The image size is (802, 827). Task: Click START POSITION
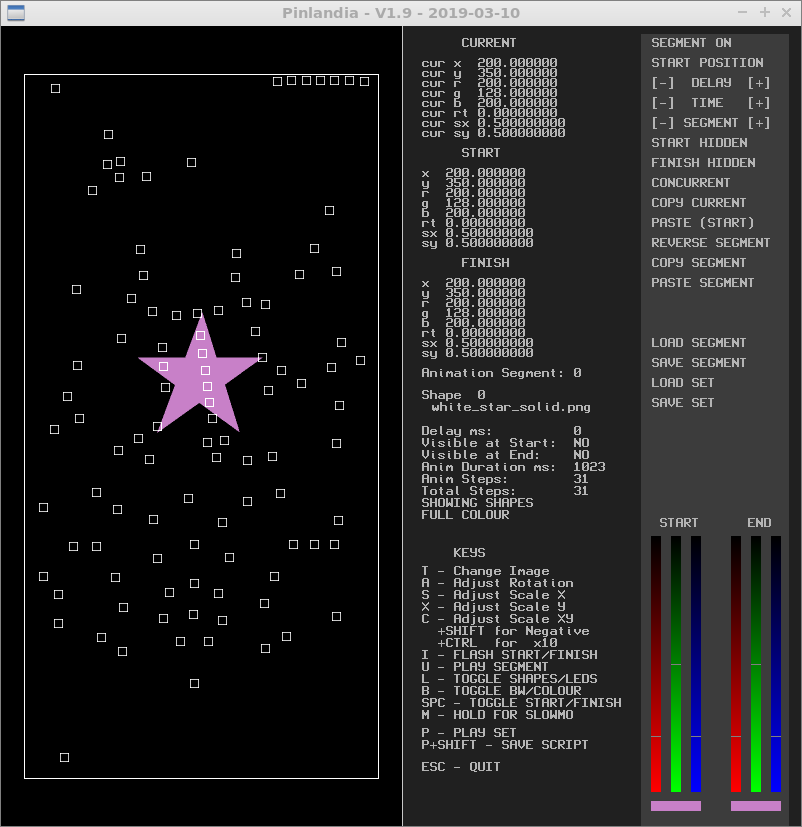[707, 63]
